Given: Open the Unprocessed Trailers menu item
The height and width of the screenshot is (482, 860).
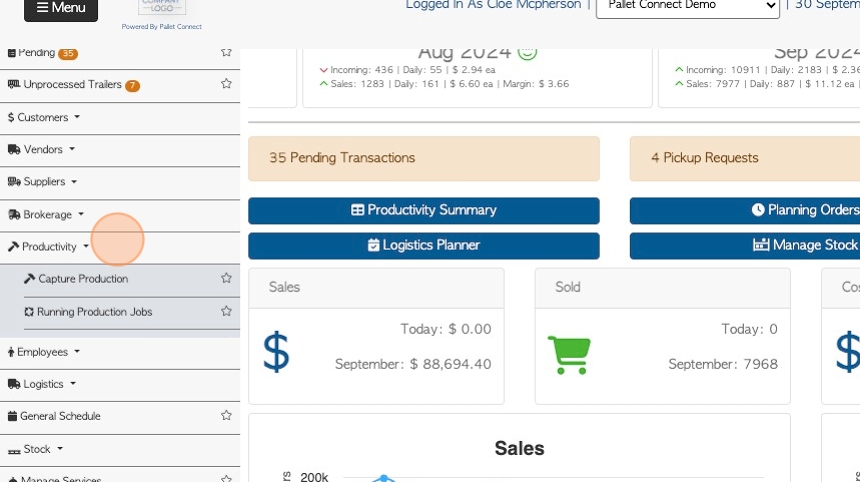Looking at the screenshot, I should click(72, 84).
